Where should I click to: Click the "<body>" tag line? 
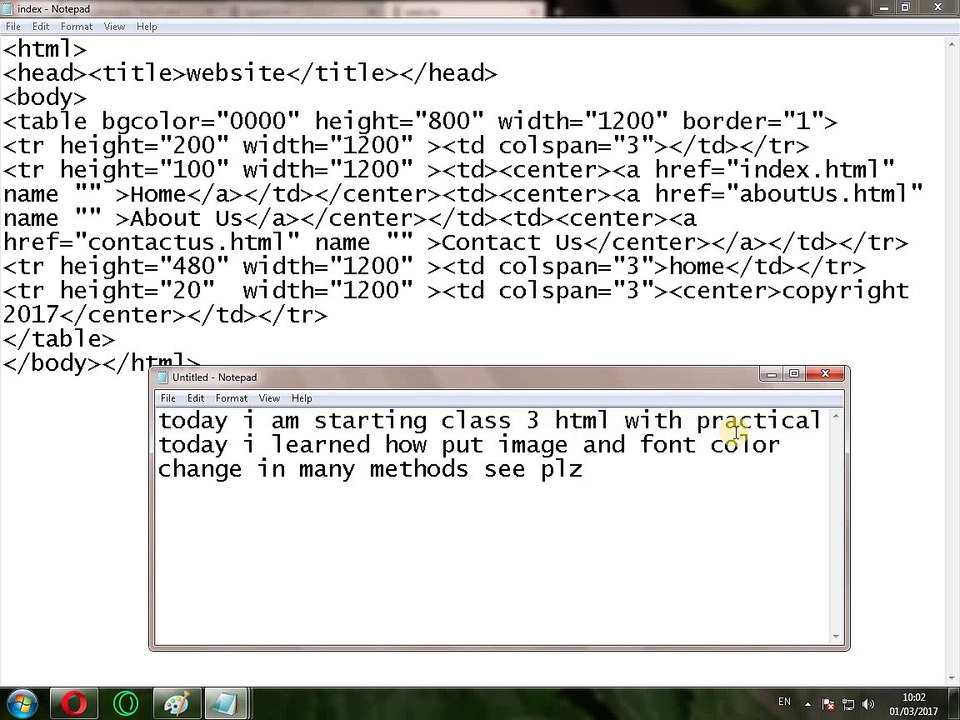click(x=45, y=97)
